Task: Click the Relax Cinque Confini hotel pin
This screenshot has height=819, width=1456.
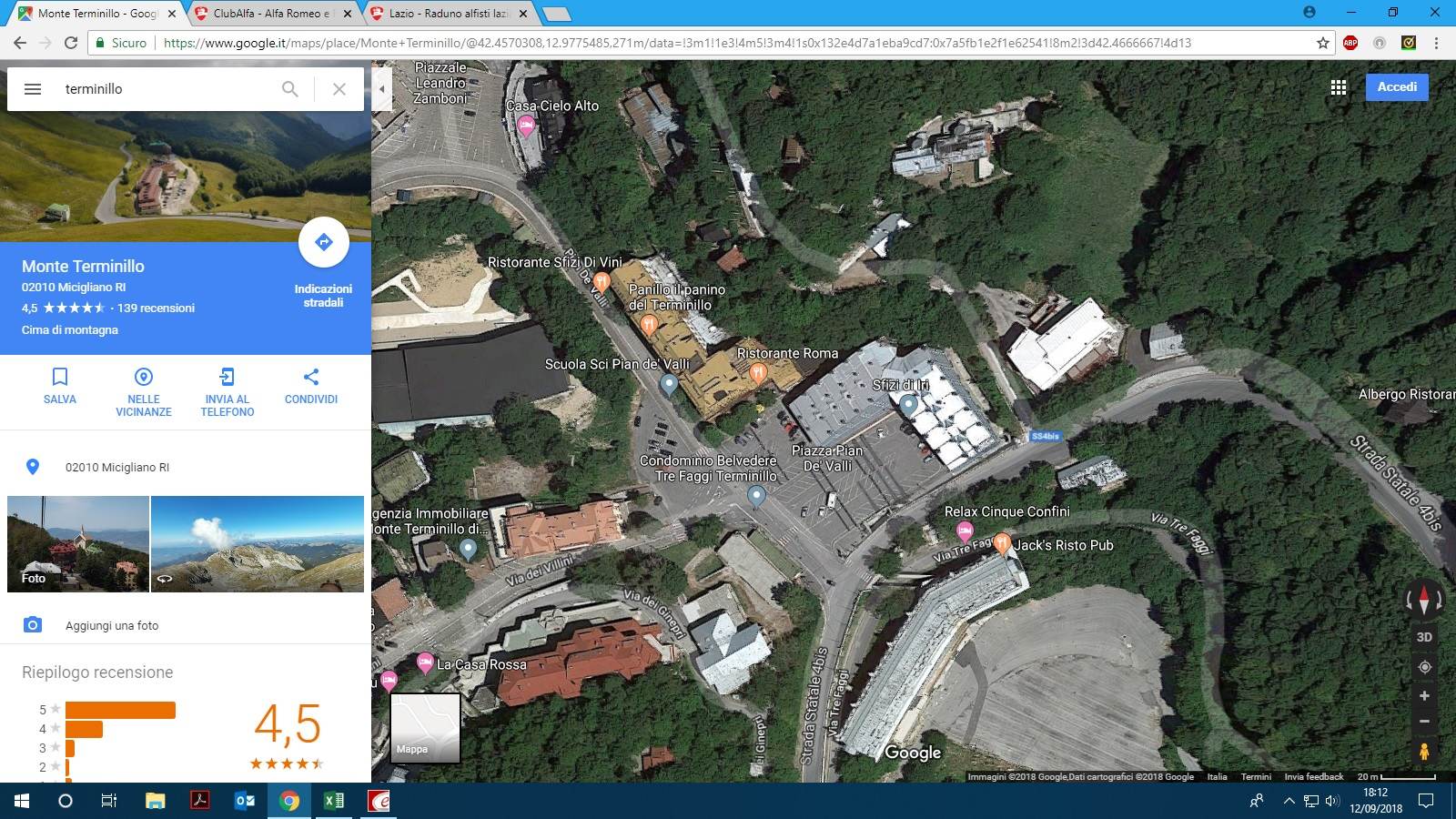Action: 965,531
